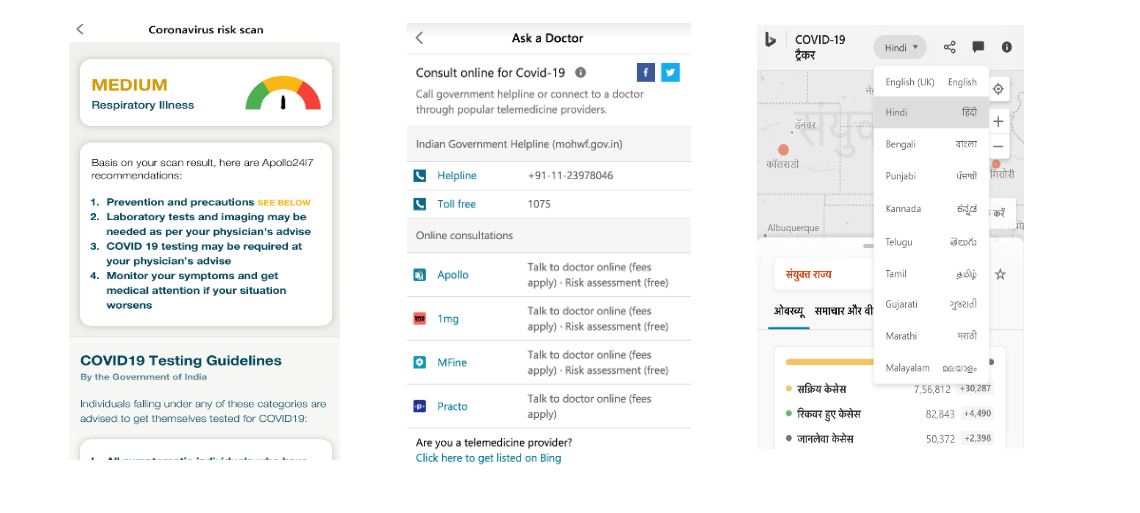Select Malayalam language option

(x=931, y=368)
